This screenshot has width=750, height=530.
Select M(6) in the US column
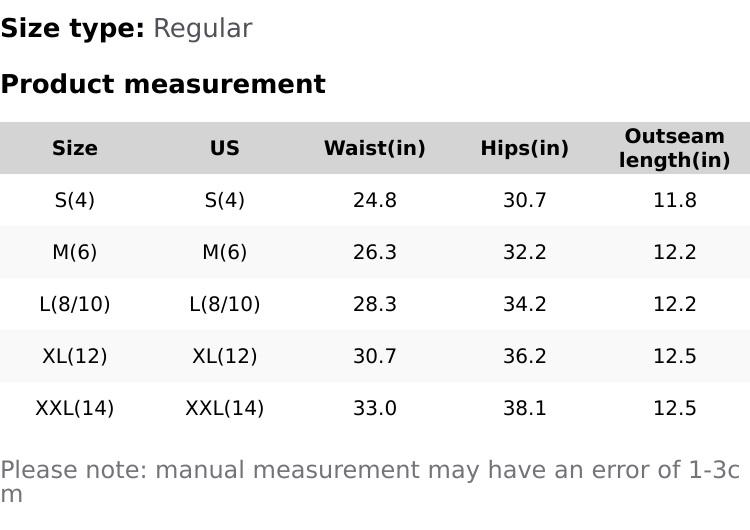[225, 252]
